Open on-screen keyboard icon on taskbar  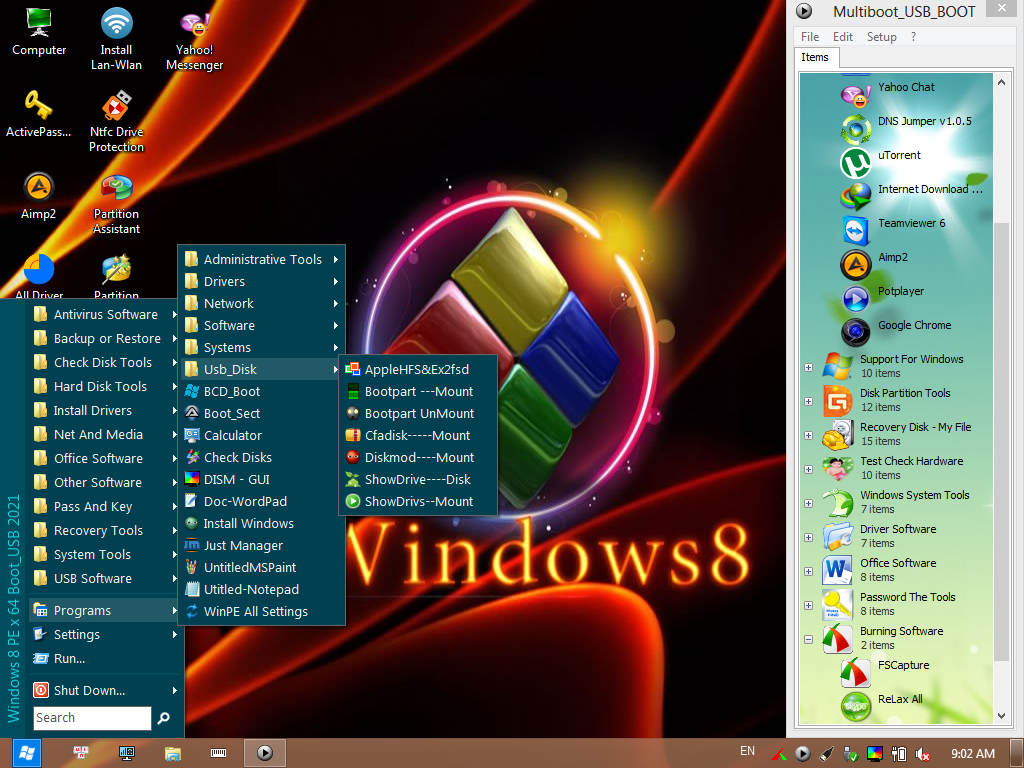coord(218,753)
